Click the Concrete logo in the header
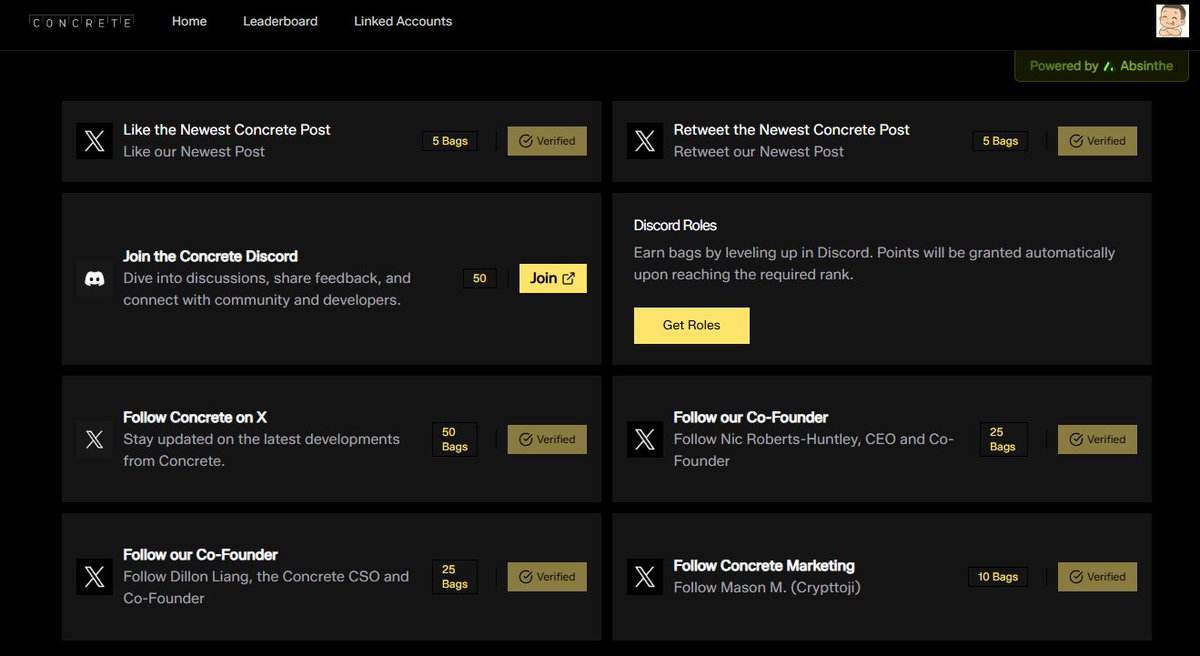 point(81,22)
